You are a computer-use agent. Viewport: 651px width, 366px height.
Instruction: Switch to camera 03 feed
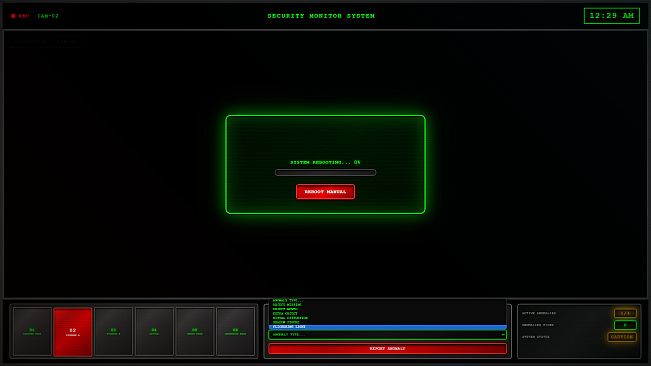tap(113, 332)
